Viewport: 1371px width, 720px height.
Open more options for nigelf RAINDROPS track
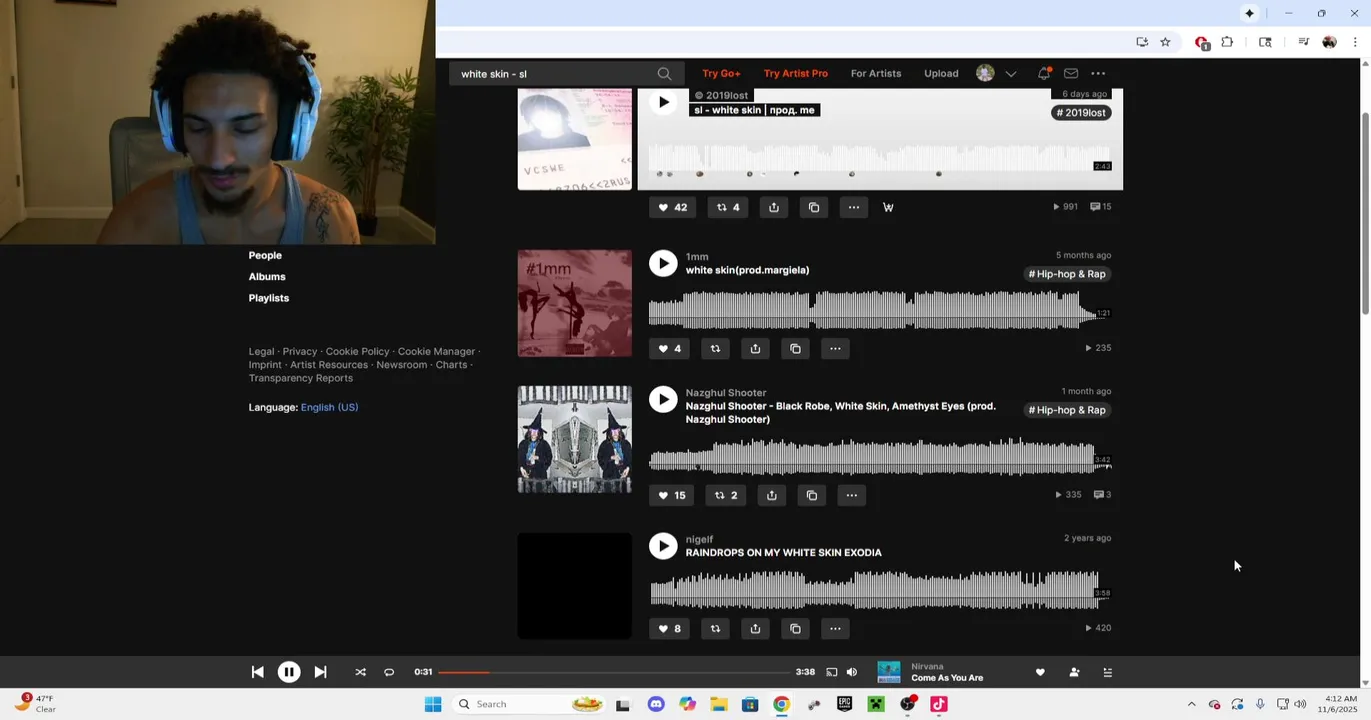coord(835,629)
